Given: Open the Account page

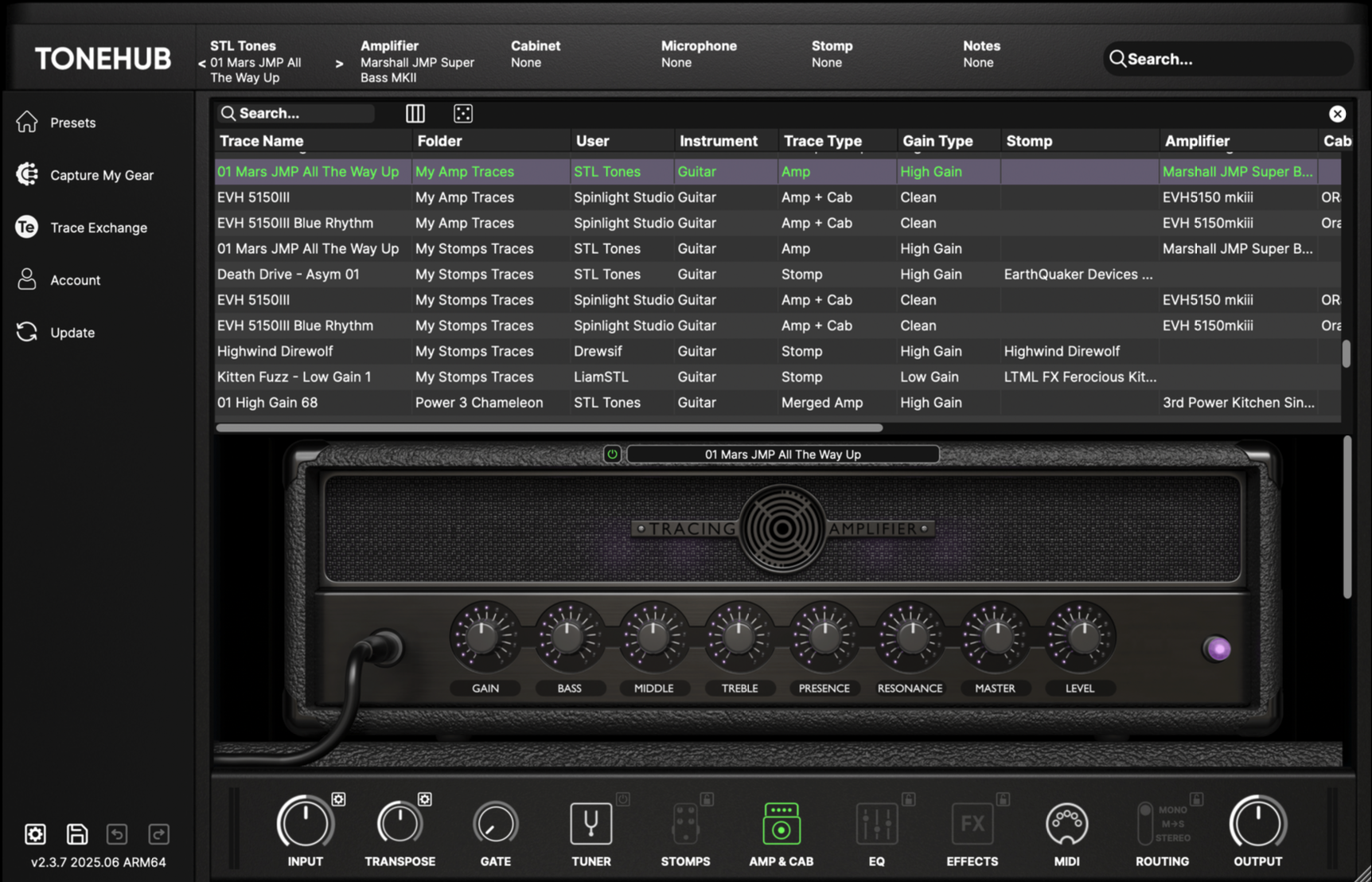Looking at the screenshot, I should pyautogui.click(x=58, y=280).
